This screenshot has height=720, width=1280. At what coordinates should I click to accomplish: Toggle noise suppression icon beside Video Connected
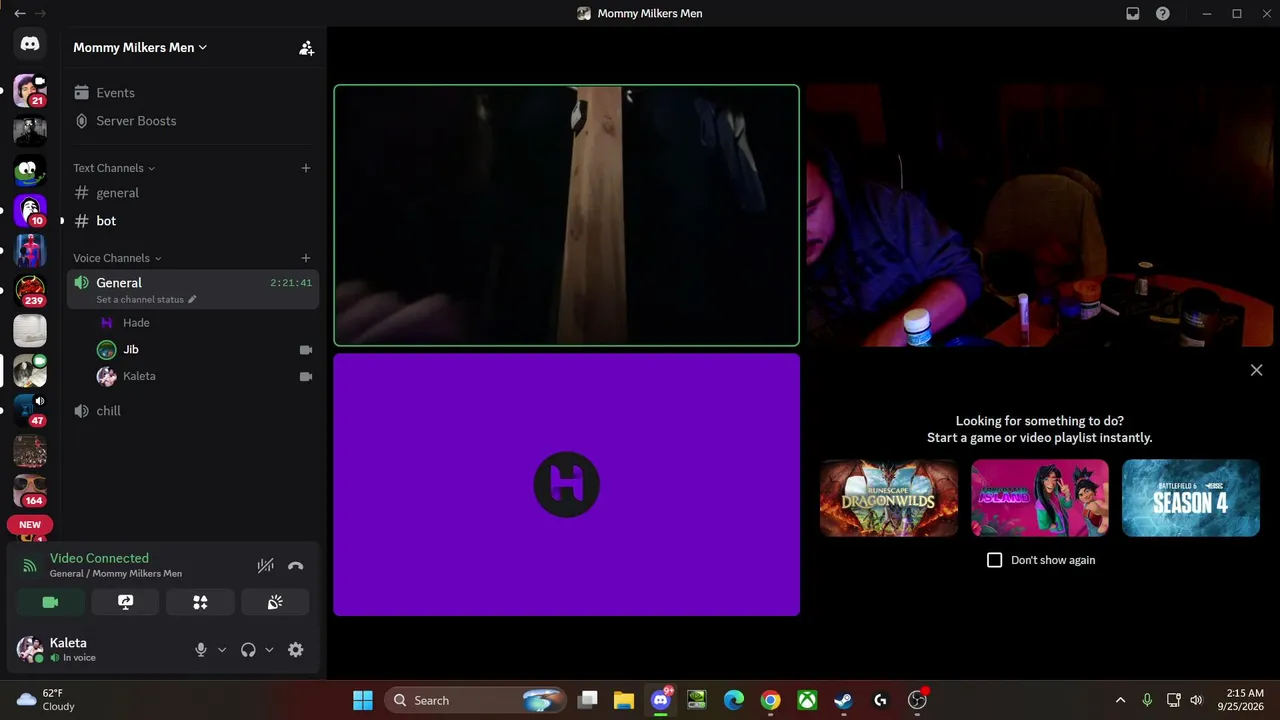265,566
